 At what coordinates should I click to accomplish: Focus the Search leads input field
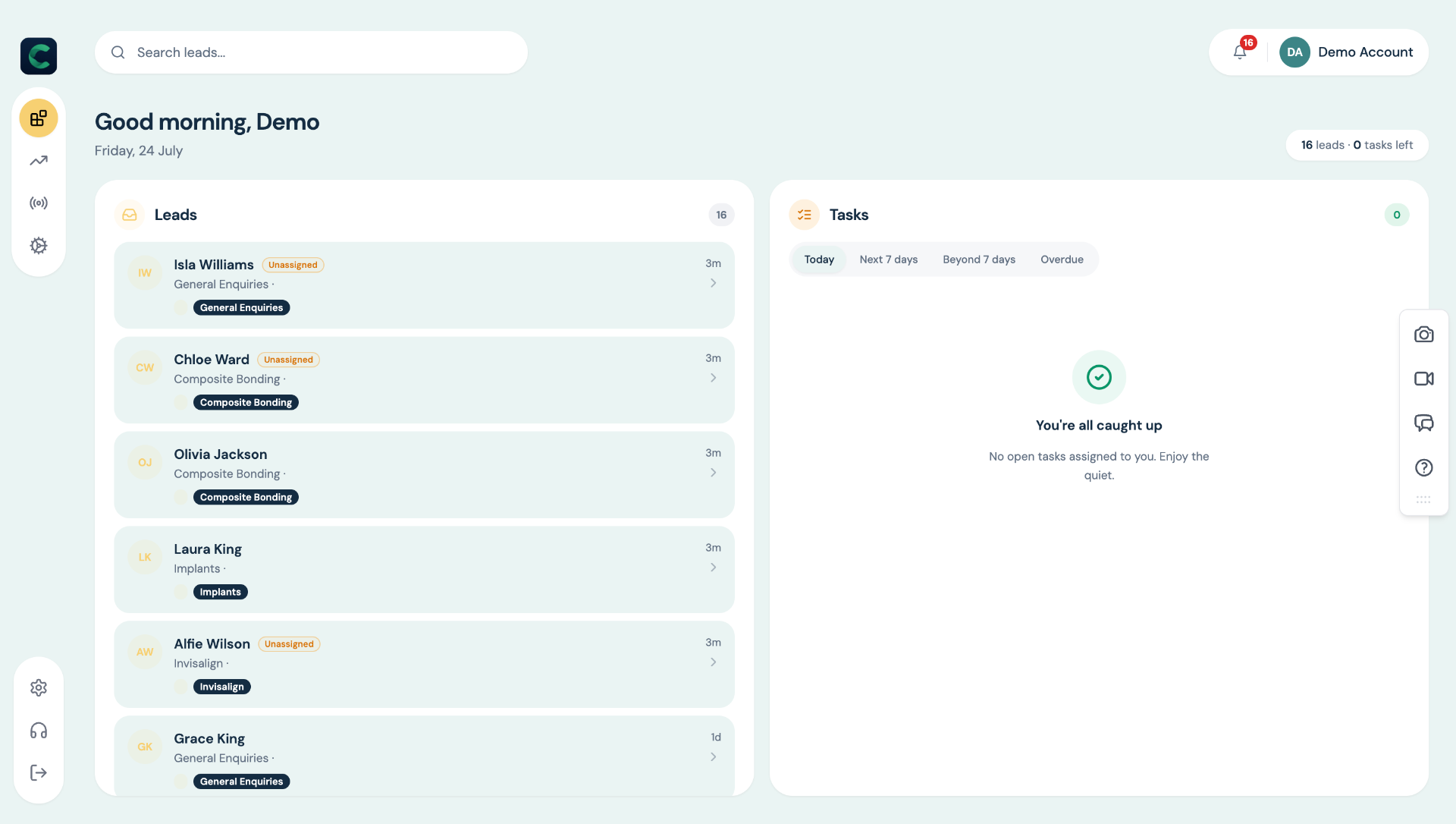311,52
